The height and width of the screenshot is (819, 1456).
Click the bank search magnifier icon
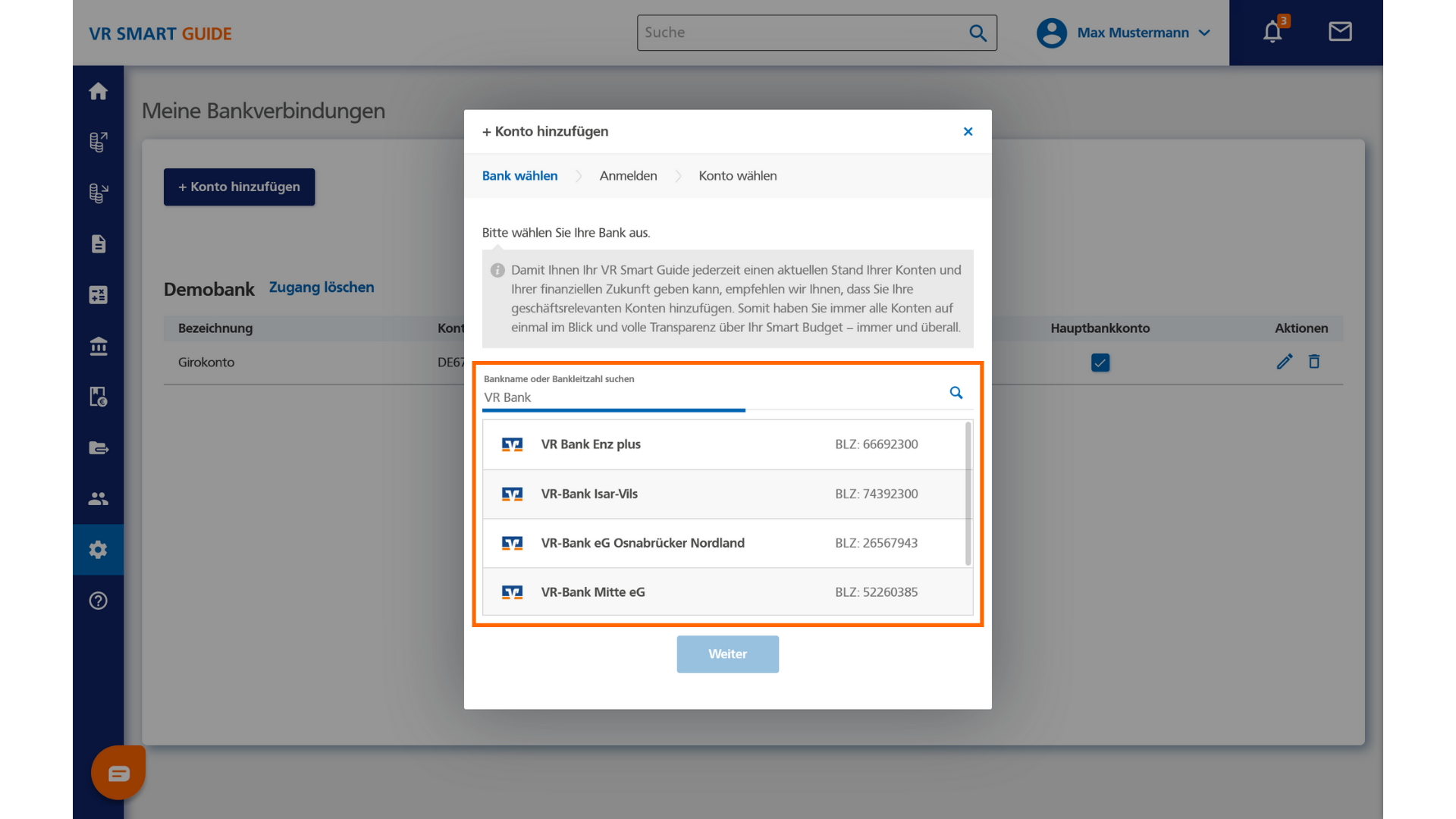(x=956, y=393)
